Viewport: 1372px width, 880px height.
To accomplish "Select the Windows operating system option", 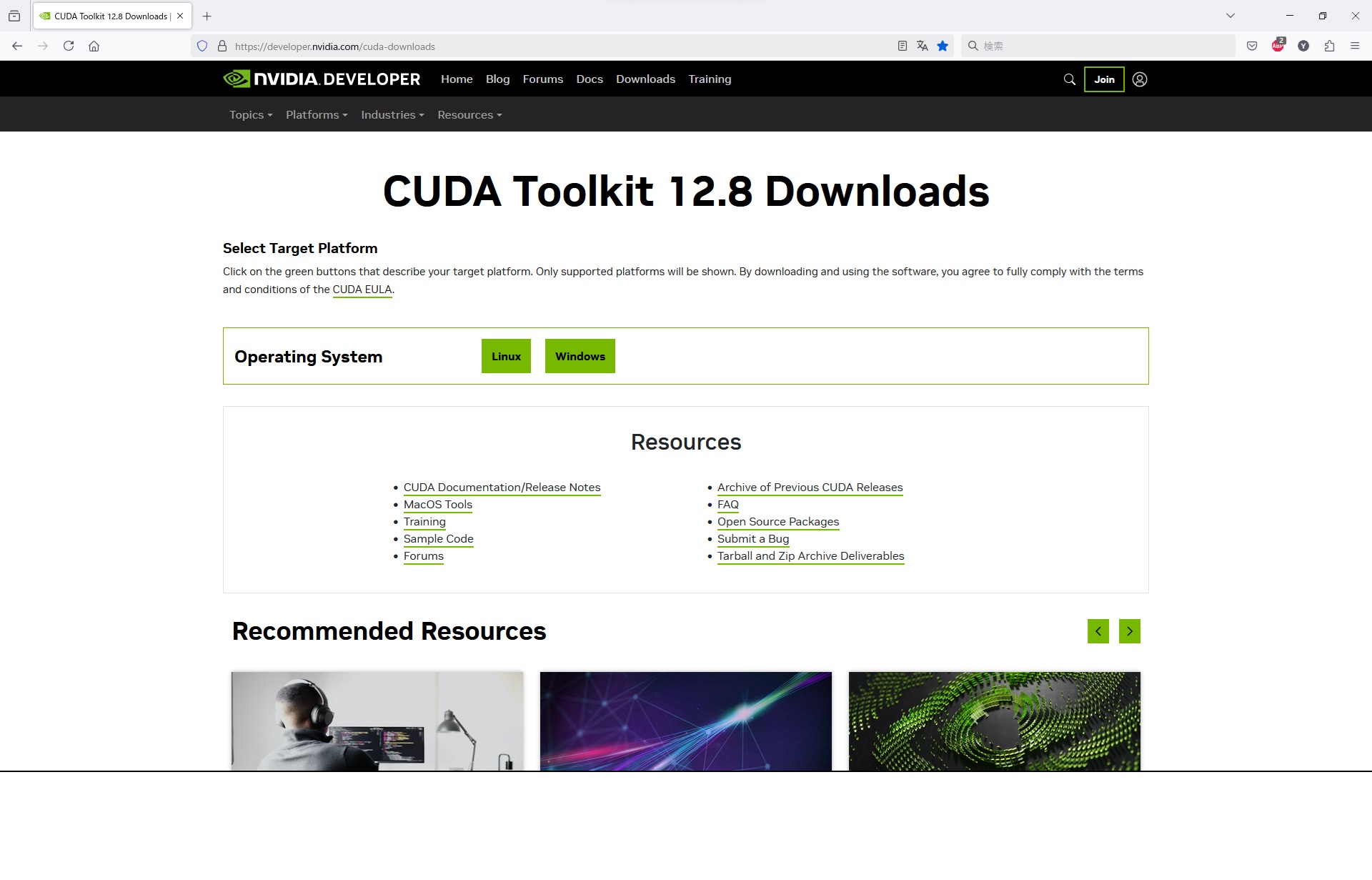I will coord(580,356).
